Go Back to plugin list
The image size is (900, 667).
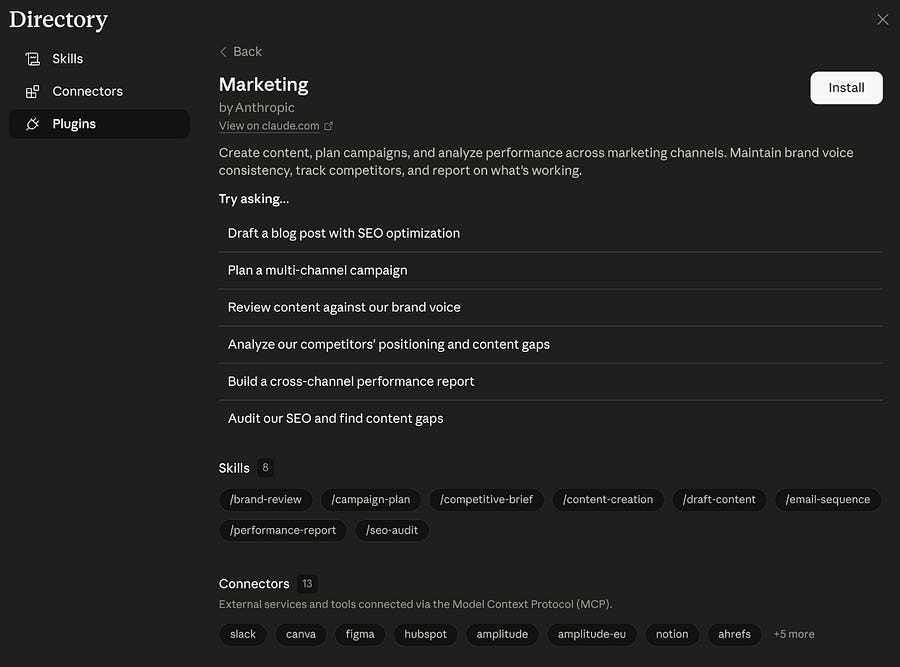[x=240, y=52]
